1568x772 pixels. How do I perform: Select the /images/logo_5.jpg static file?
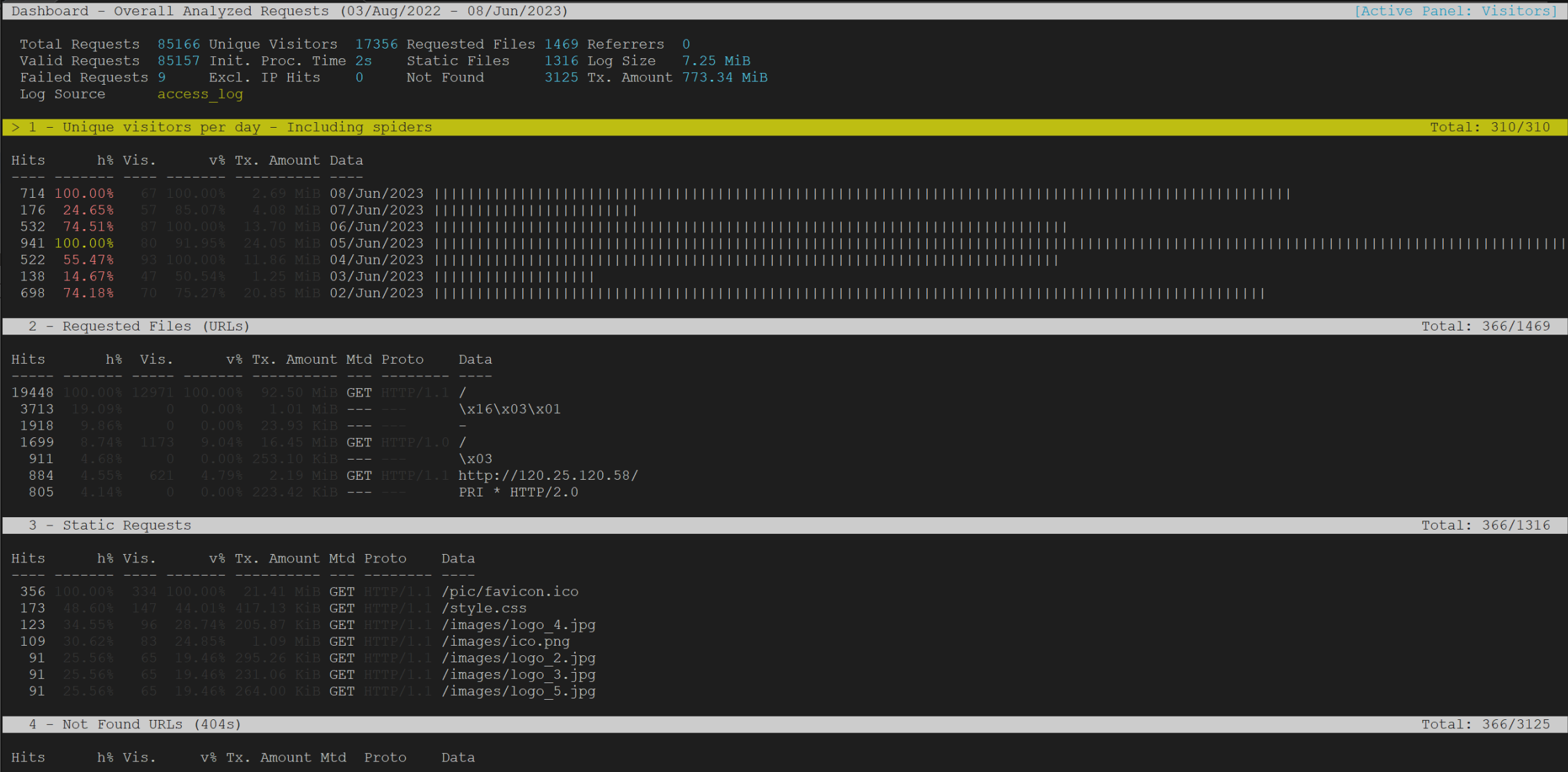[x=518, y=692]
